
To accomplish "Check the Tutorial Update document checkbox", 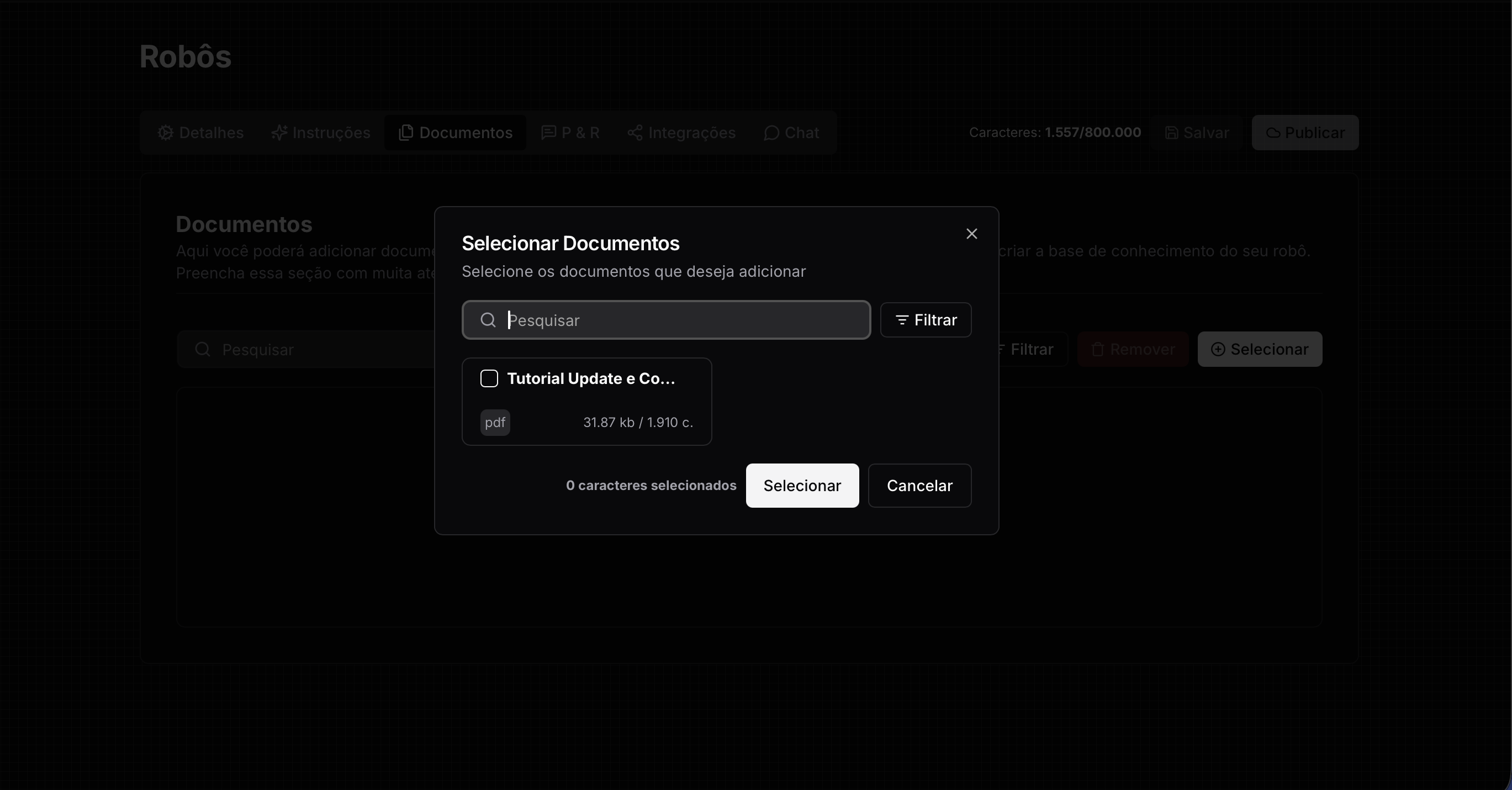I will [x=489, y=378].
